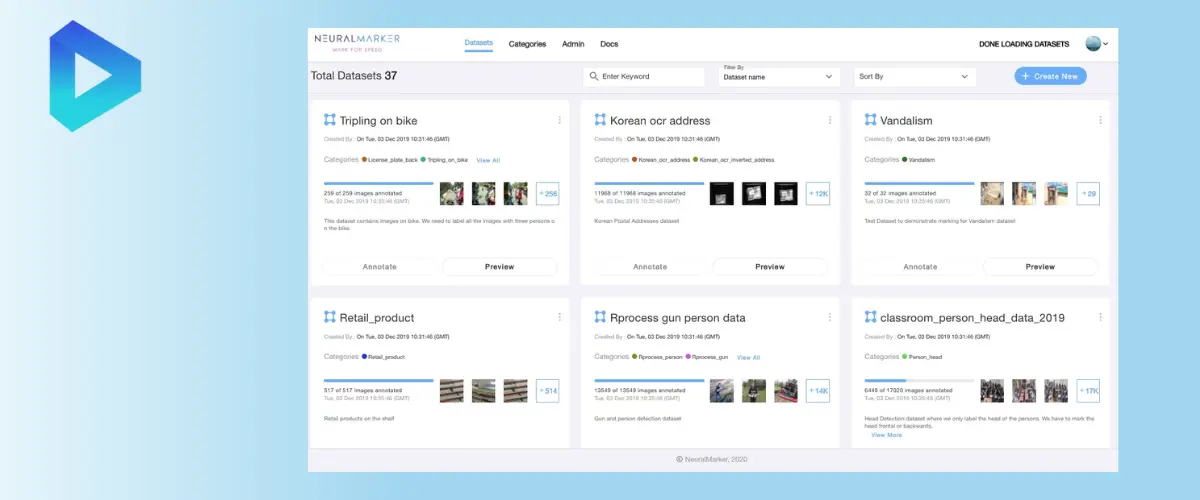Click View More link on classroom dataset description
This screenshot has height=500, width=1200.
point(886,435)
